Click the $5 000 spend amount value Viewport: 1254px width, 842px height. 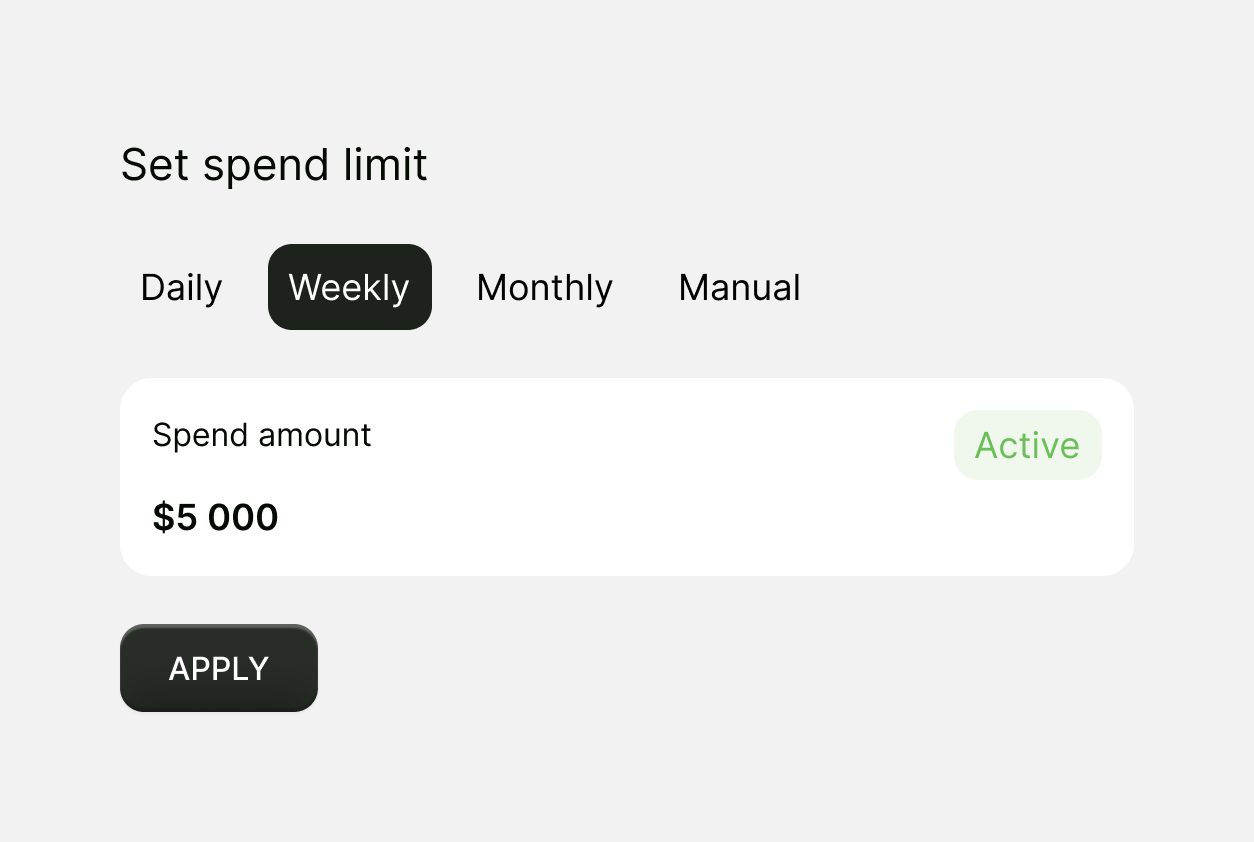pyautogui.click(x=215, y=517)
